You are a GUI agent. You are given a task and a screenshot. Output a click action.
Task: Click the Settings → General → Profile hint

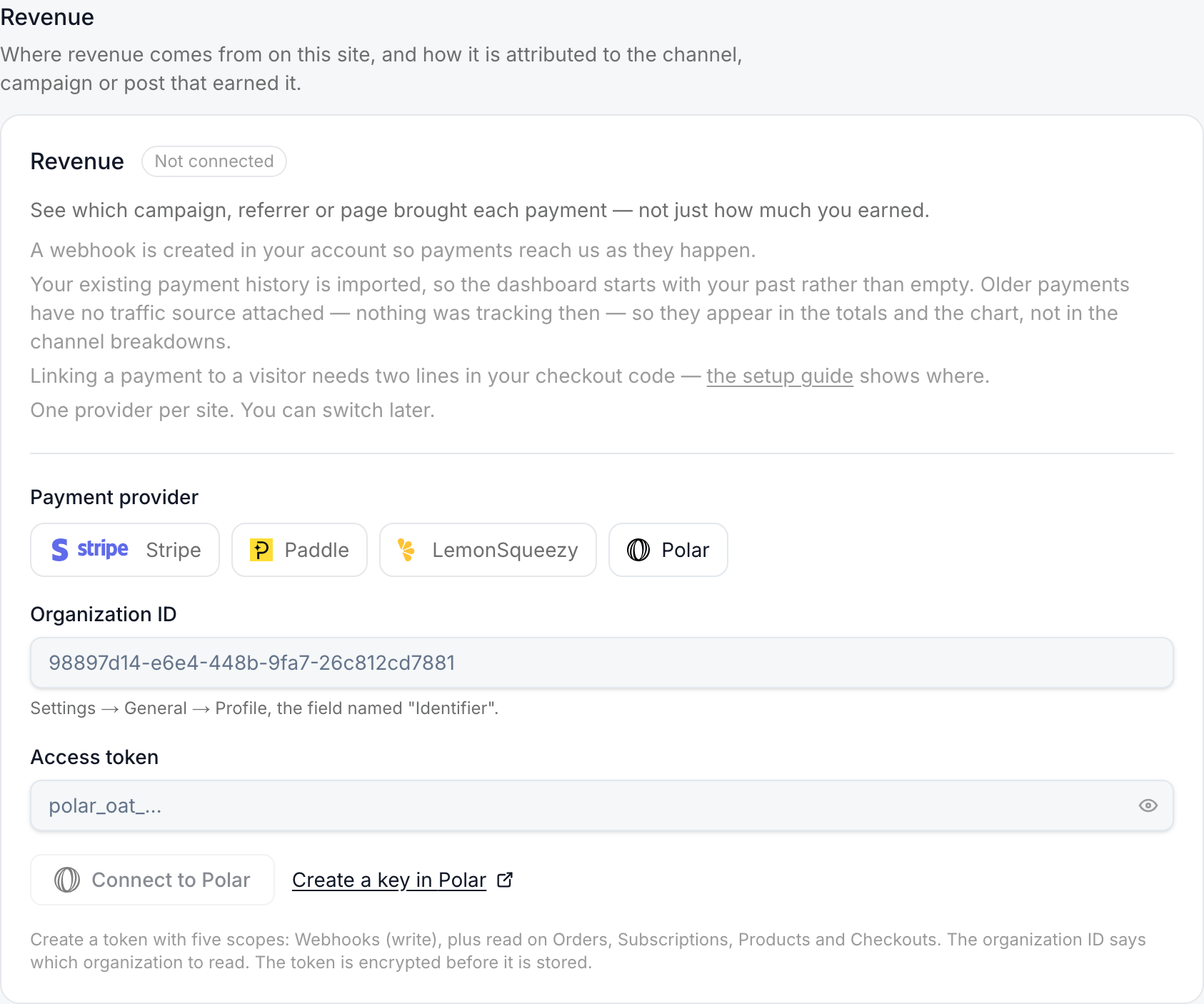pyautogui.click(x=264, y=708)
